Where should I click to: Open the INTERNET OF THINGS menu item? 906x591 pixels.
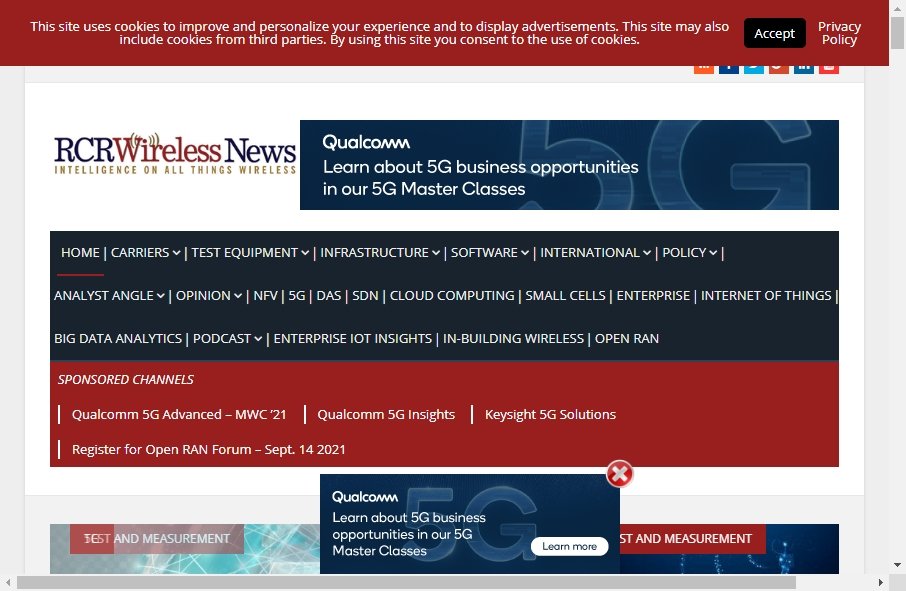(x=766, y=295)
